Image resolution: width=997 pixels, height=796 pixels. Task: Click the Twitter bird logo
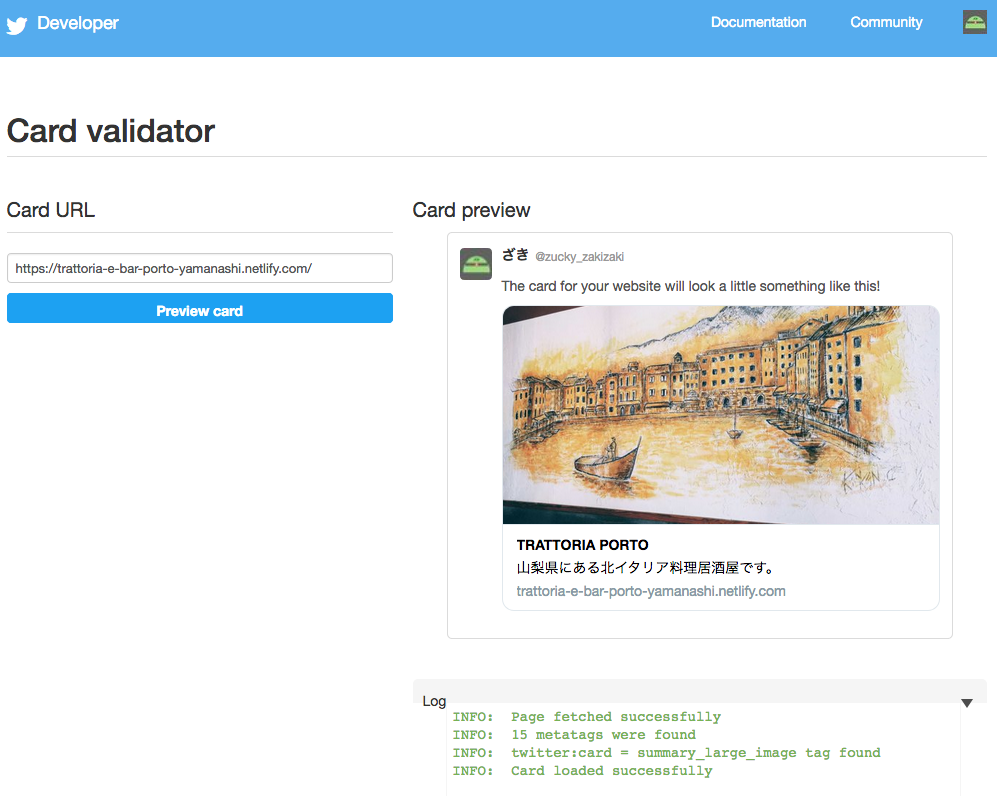[x=17, y=25]
